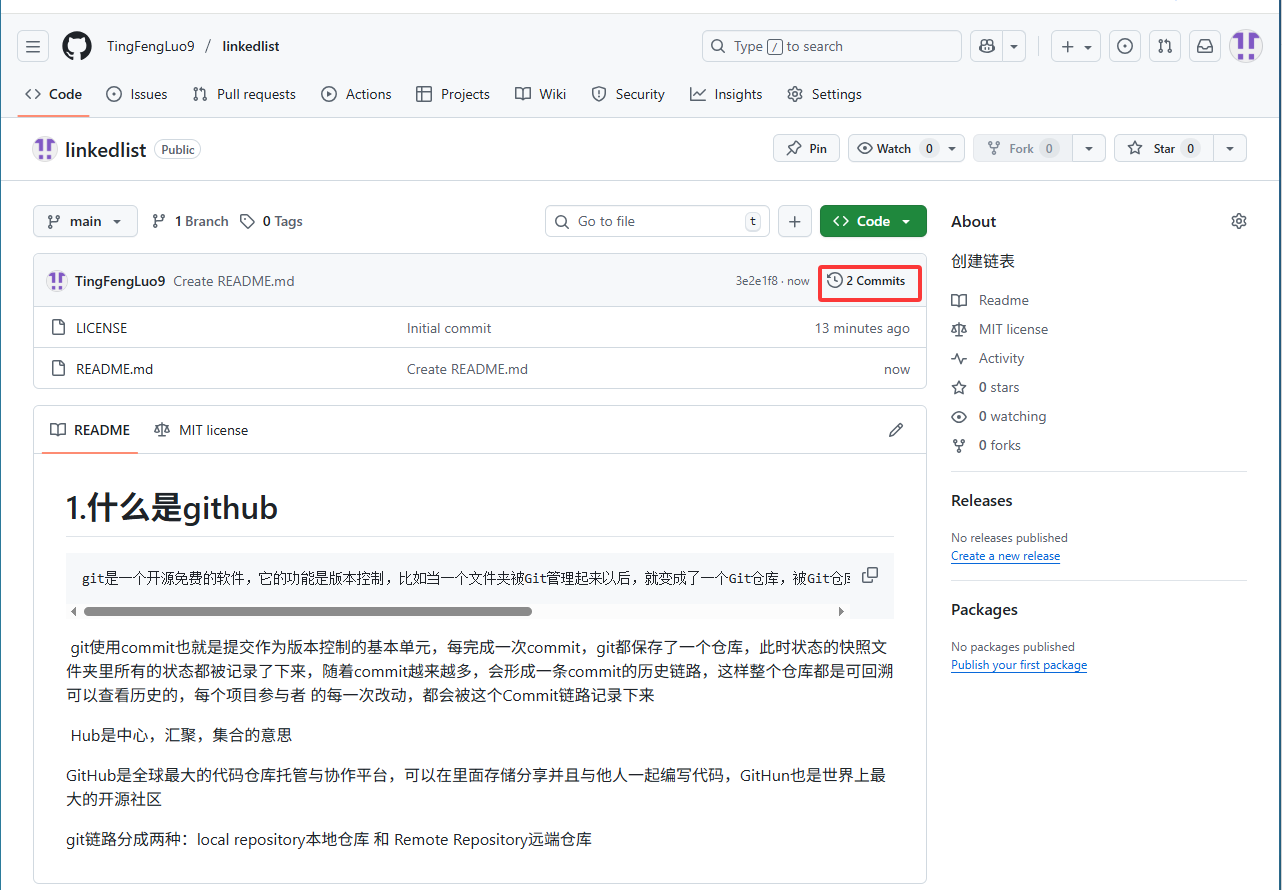Expand the Star lists dropdown arrow
This screenshot has width=1282, height=890.
(x=1230, y=148)
